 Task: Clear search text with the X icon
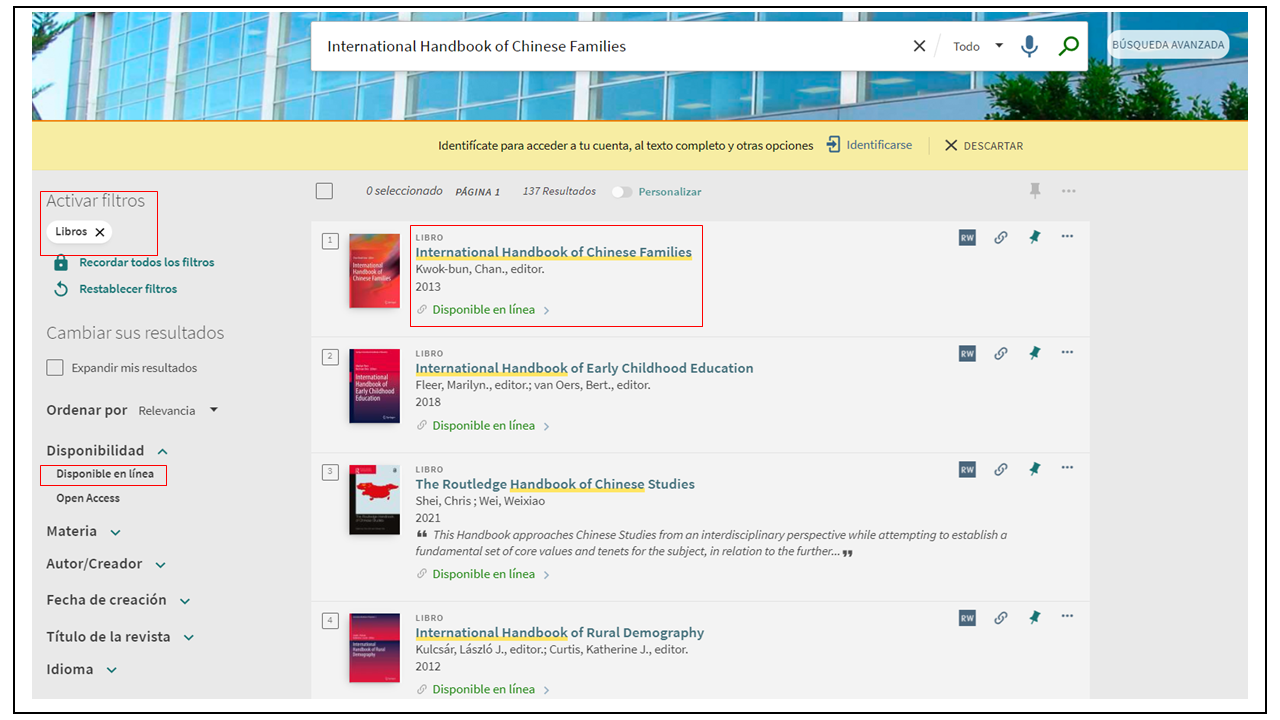point(919,46)
